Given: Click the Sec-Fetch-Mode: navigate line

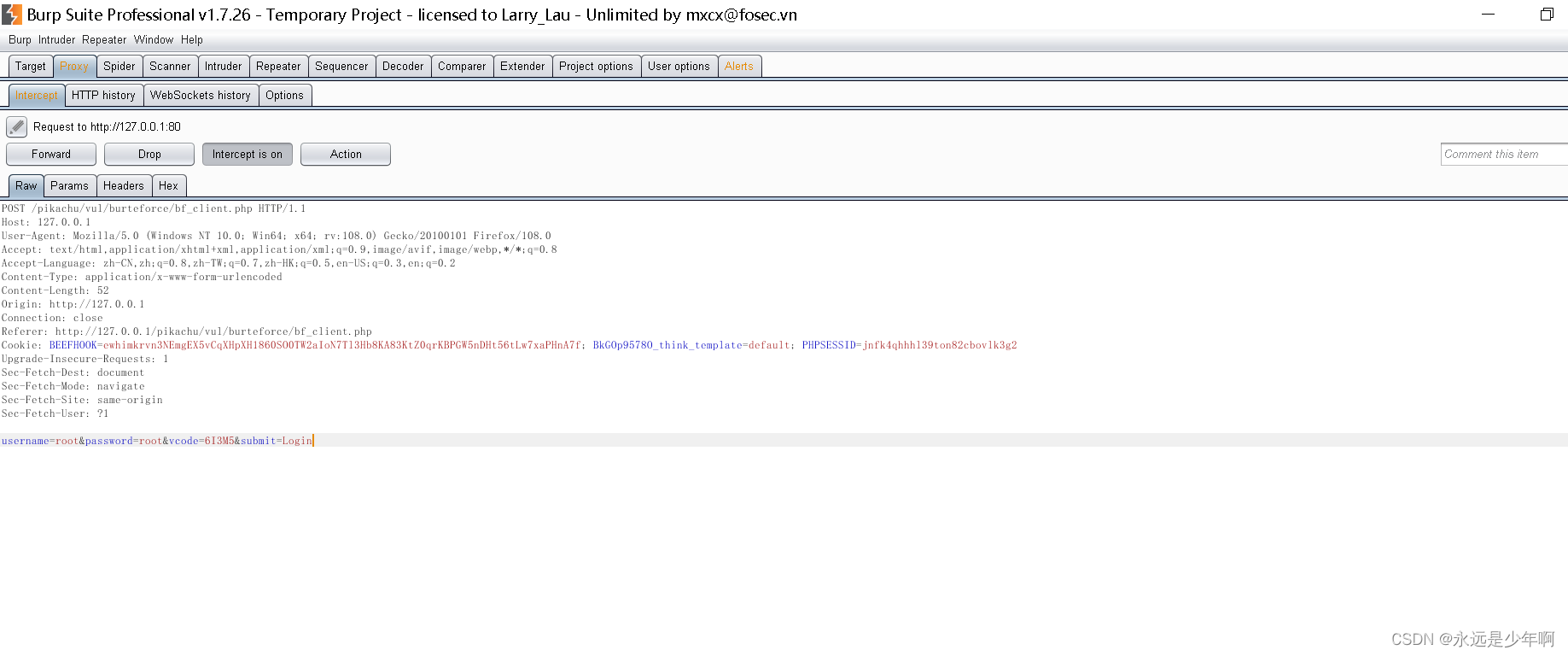Looking at the screenshot, I should pyautogui.click(x=73, y=386).
